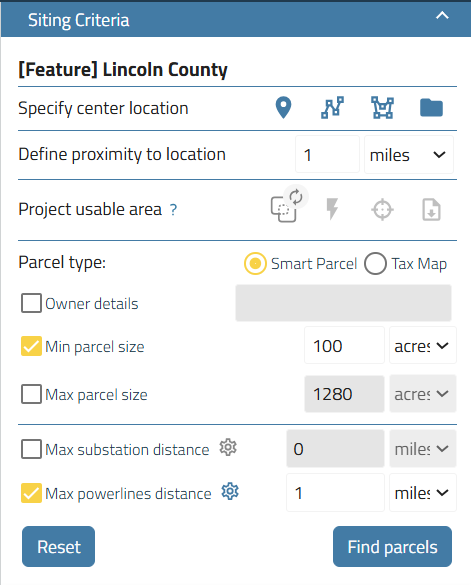Viewport: 471px width, 585px height.
Task: Select the polygon drawing tool icon
Action: pyautogui.click(x=383, y=108)
